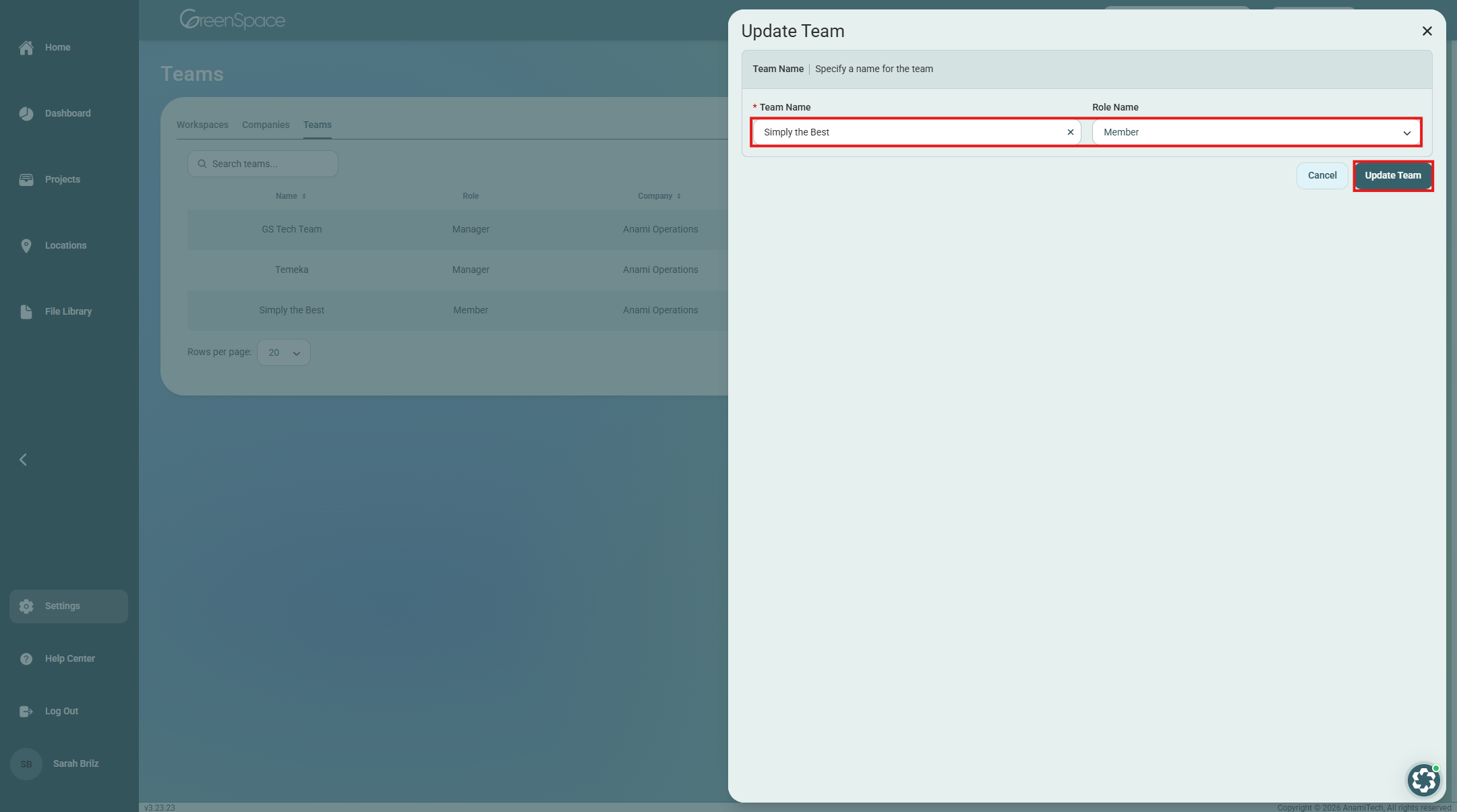Open the Rows per page dropdown
Viewport: 1457px width, 812px height.
(284, 352)
